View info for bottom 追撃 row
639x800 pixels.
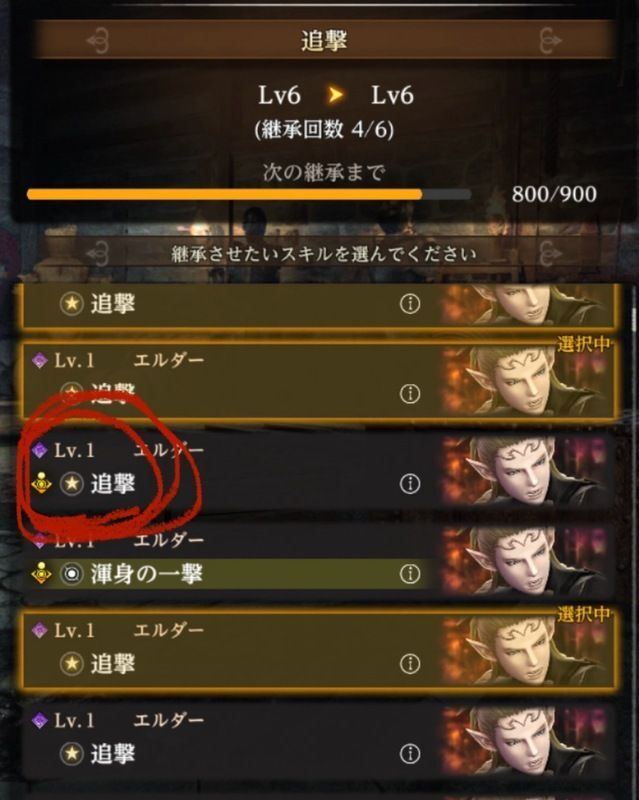[x=409, y=754]
